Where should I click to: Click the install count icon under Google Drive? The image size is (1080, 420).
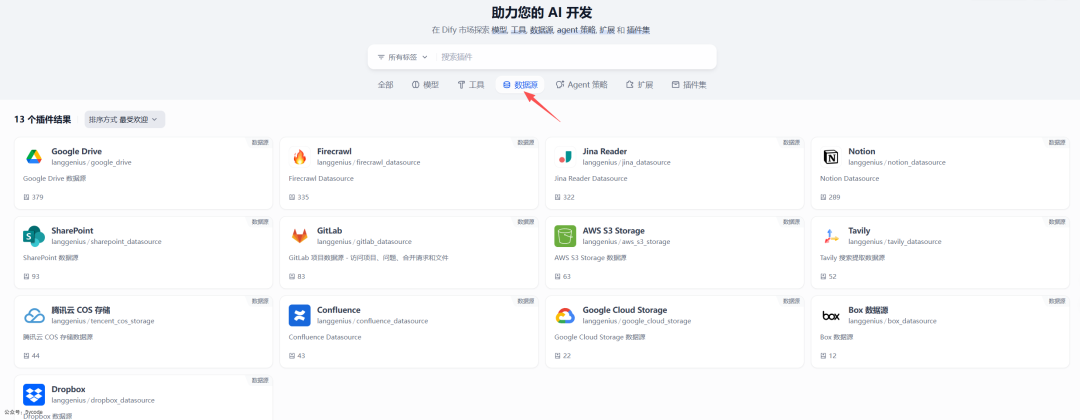26,197
